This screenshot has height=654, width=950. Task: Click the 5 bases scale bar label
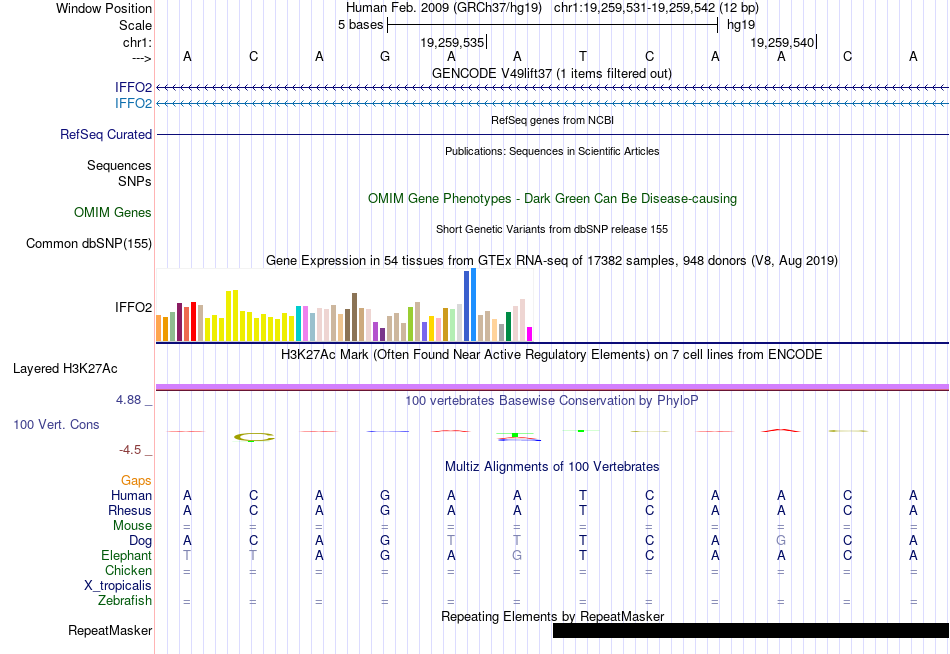[x=360, y=25]
